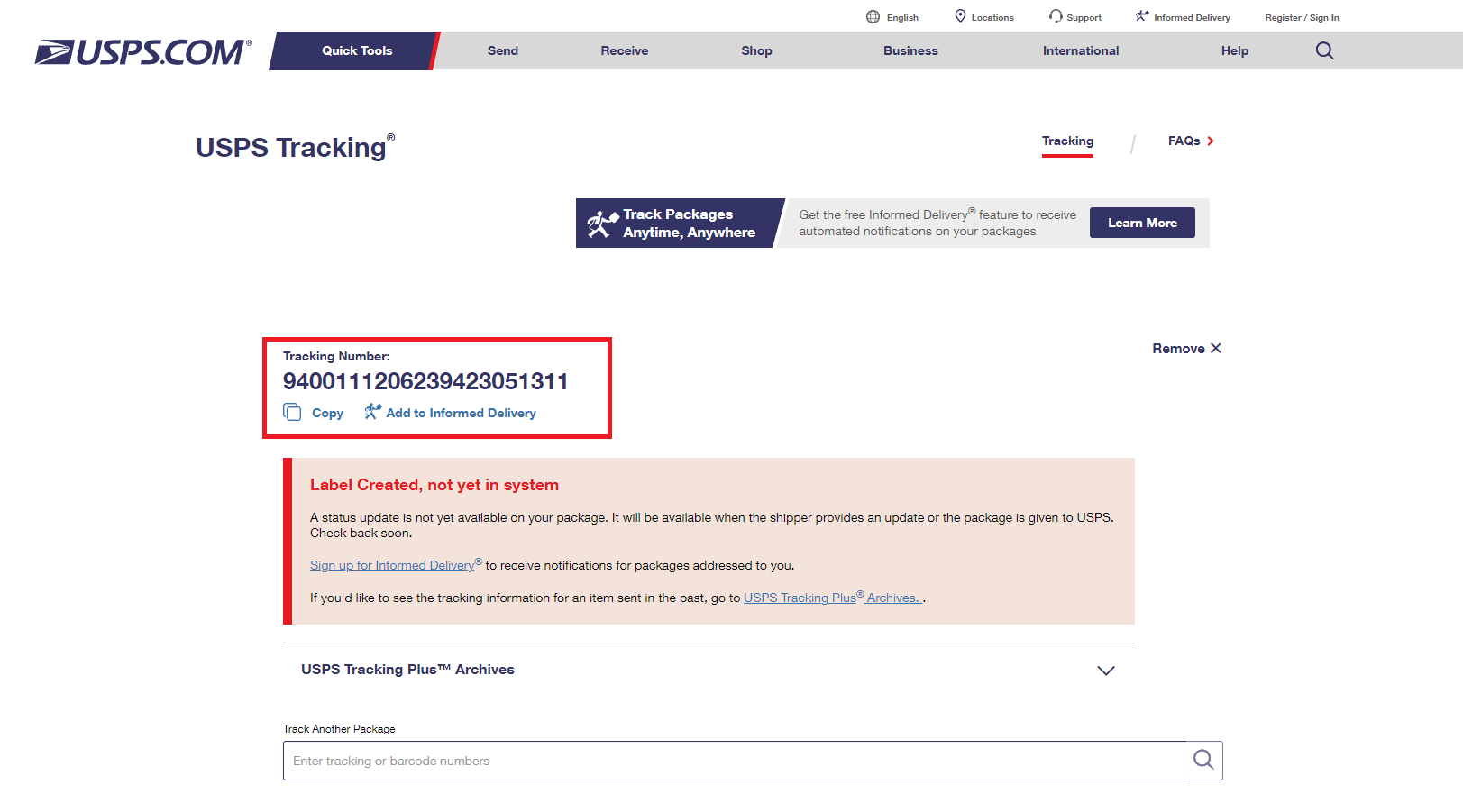Expand USPS Tracking Plus Archives chevron
This screenshot has width=1463, height=812.
click(x=1106, y=671)
